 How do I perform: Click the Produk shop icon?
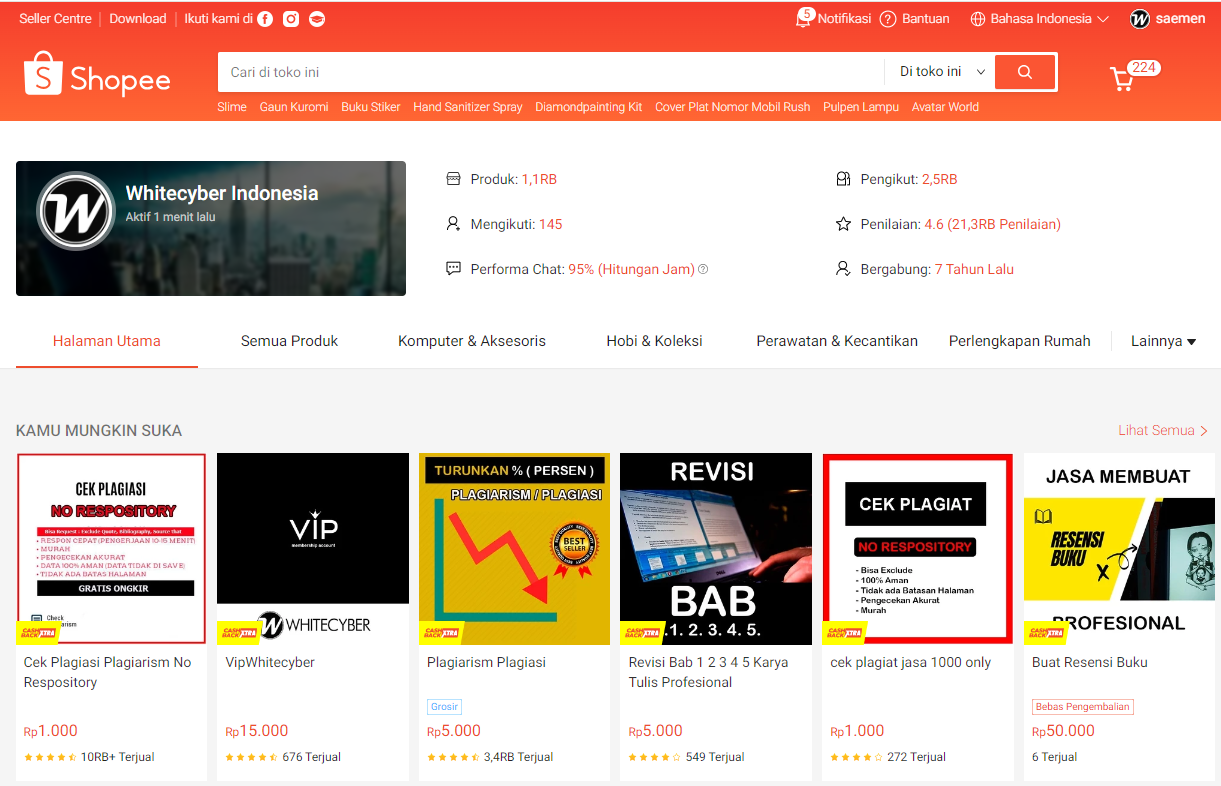(453, 179)
